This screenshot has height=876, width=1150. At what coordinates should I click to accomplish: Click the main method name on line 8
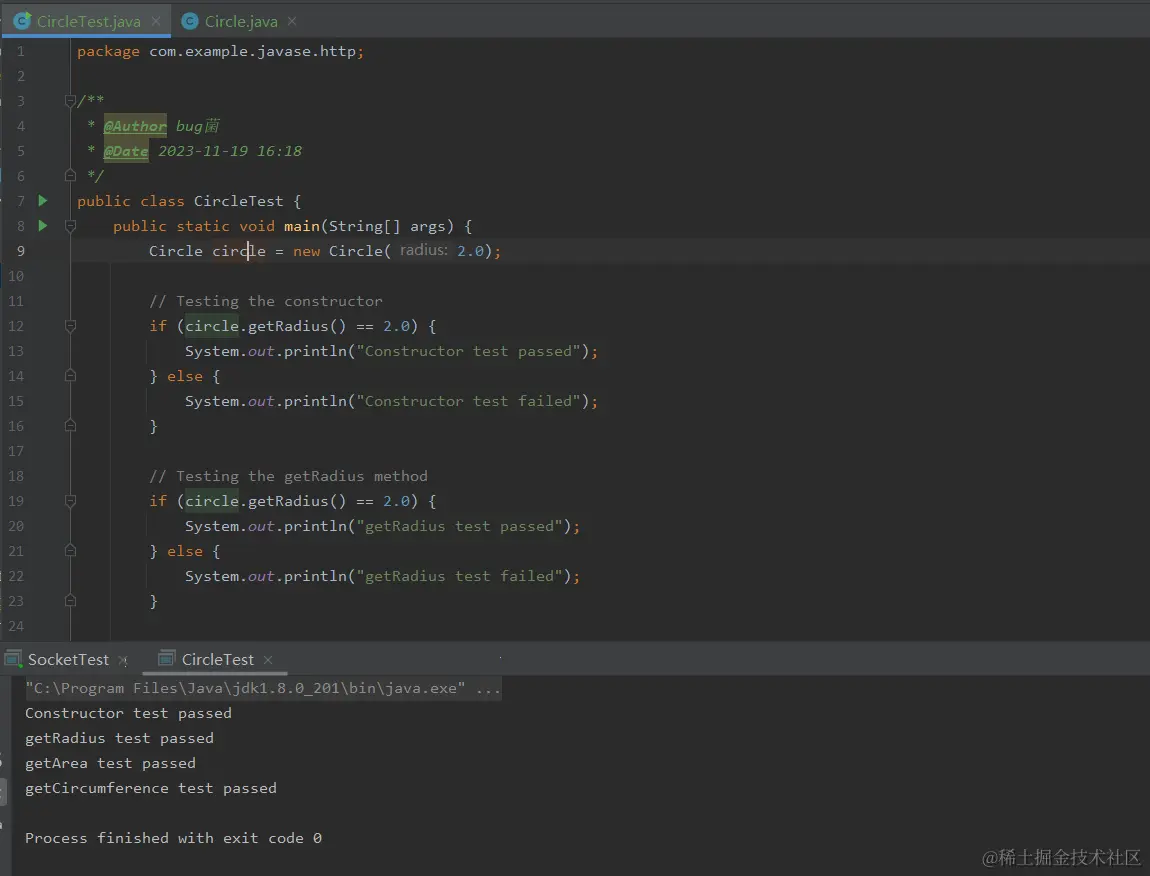(x=301, y=226)
